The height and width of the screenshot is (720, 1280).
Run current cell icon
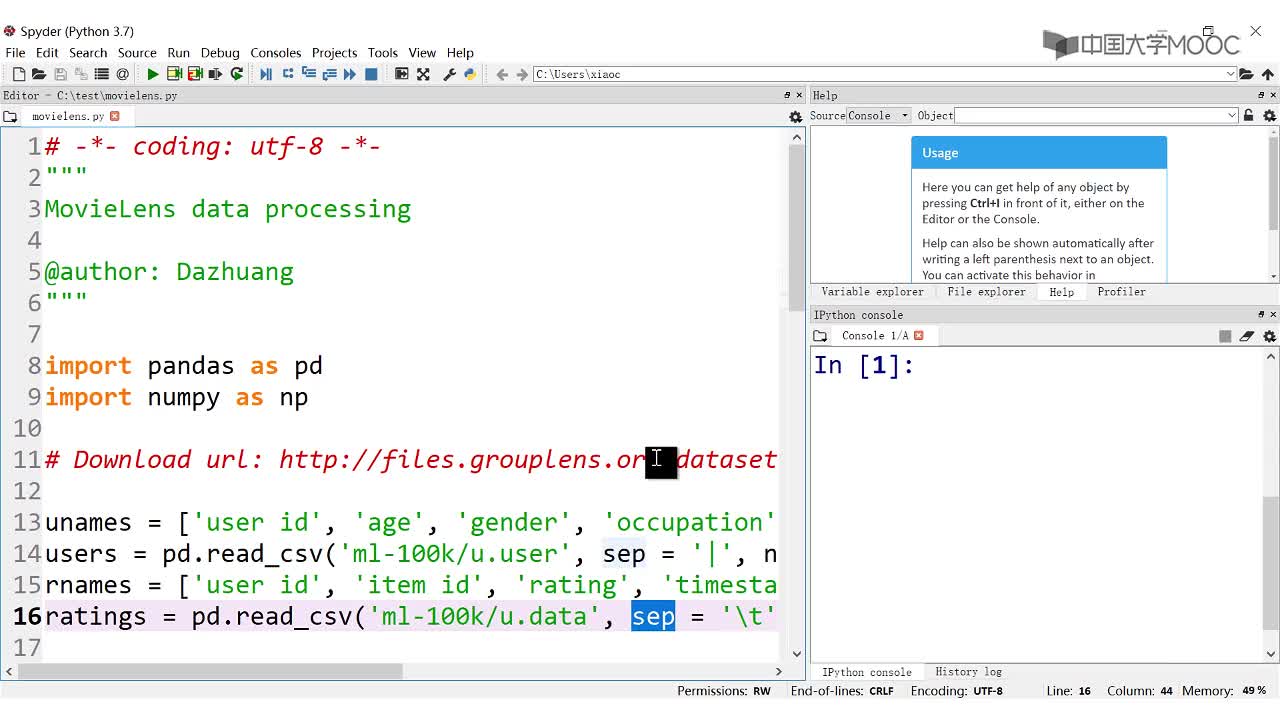(x=174, y=74)
